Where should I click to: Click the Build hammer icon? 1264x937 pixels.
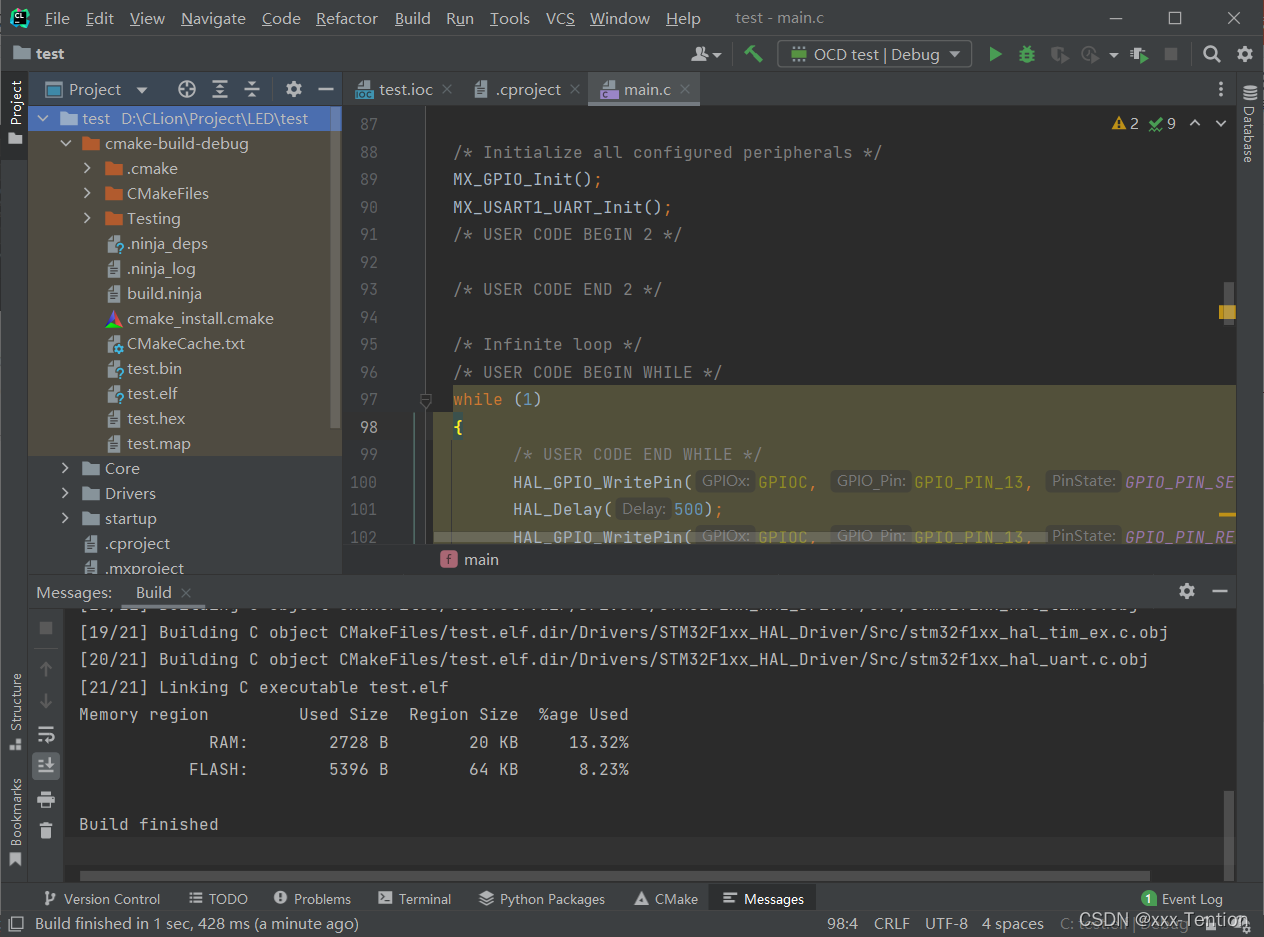pos(753,54)
